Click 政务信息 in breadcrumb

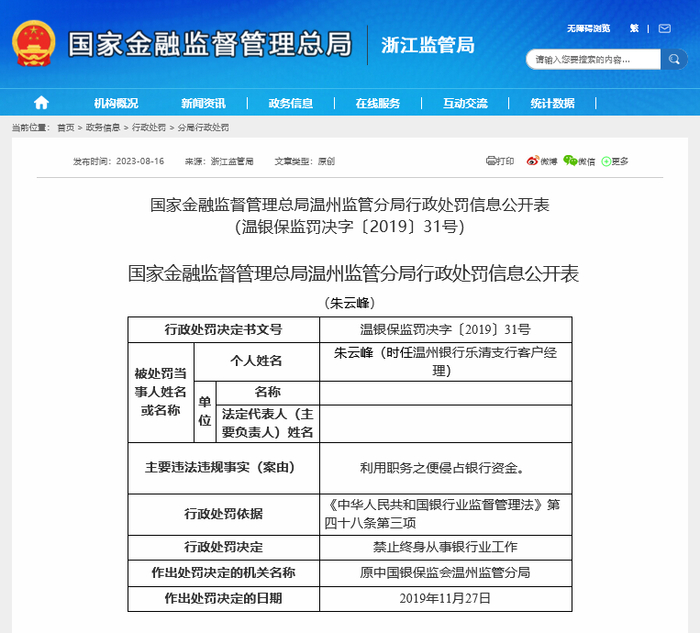click(x=103, y=128)
